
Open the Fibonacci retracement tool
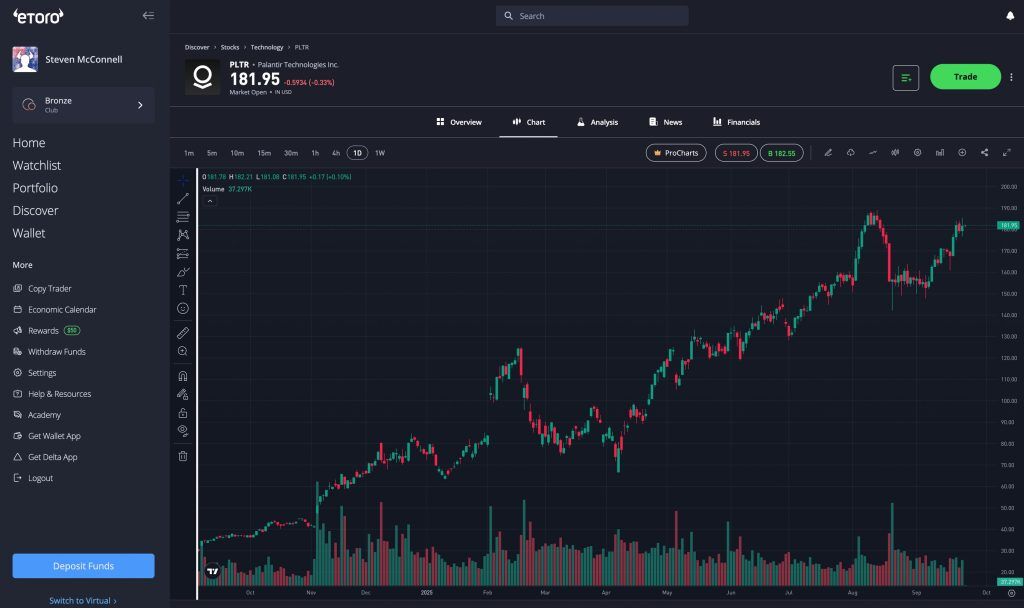[x=183, y=216]
